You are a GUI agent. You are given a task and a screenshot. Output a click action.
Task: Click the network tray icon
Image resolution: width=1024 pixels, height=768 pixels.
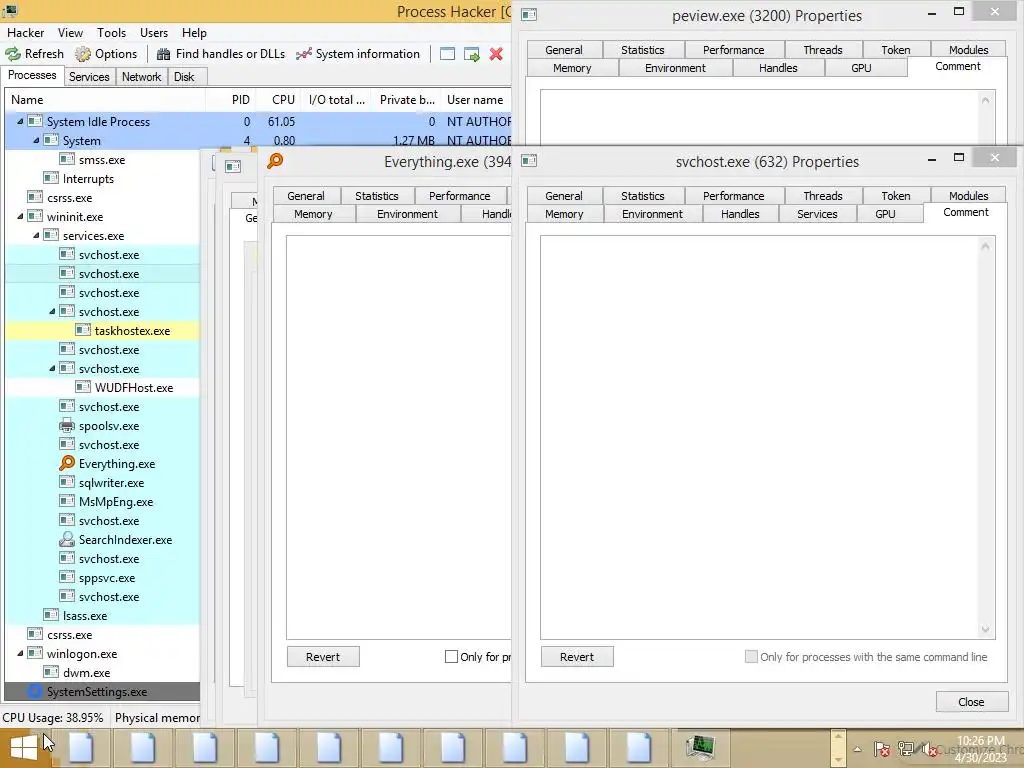[906, 749]
